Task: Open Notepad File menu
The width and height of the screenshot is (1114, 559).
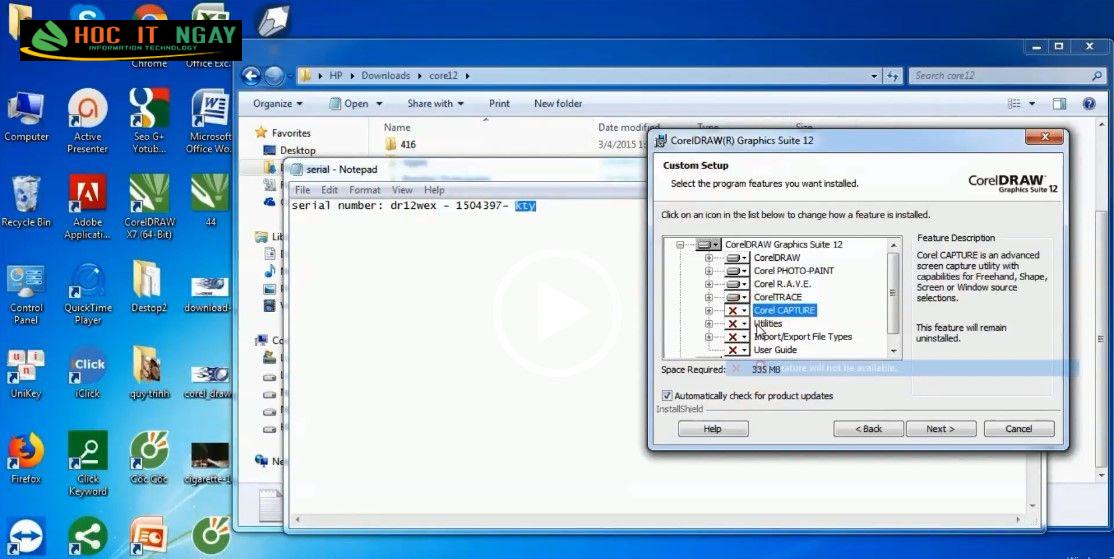Action: [x=303, y=190]
